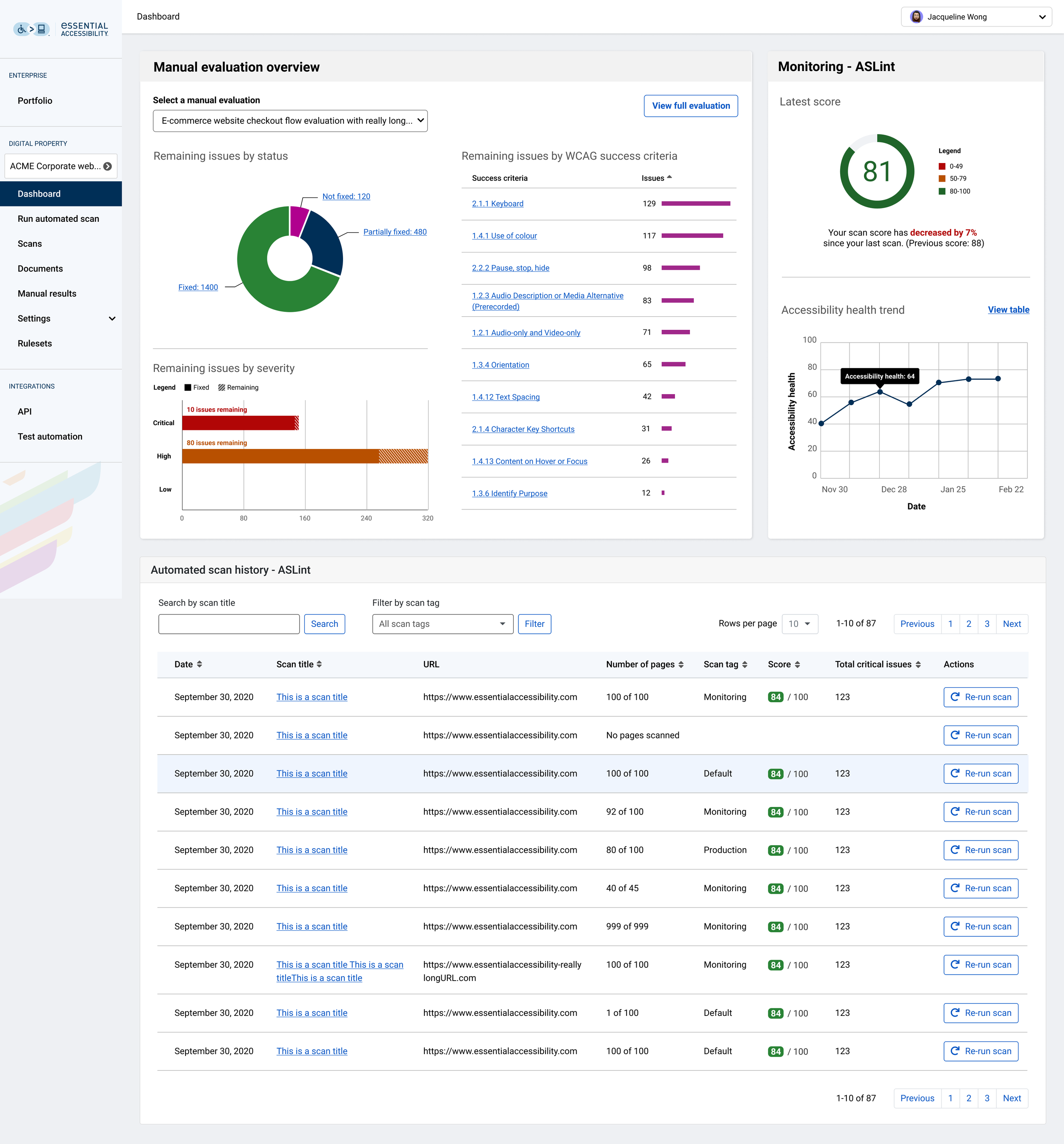Open the manual evaluation selection dropdown

pos(290,121)
